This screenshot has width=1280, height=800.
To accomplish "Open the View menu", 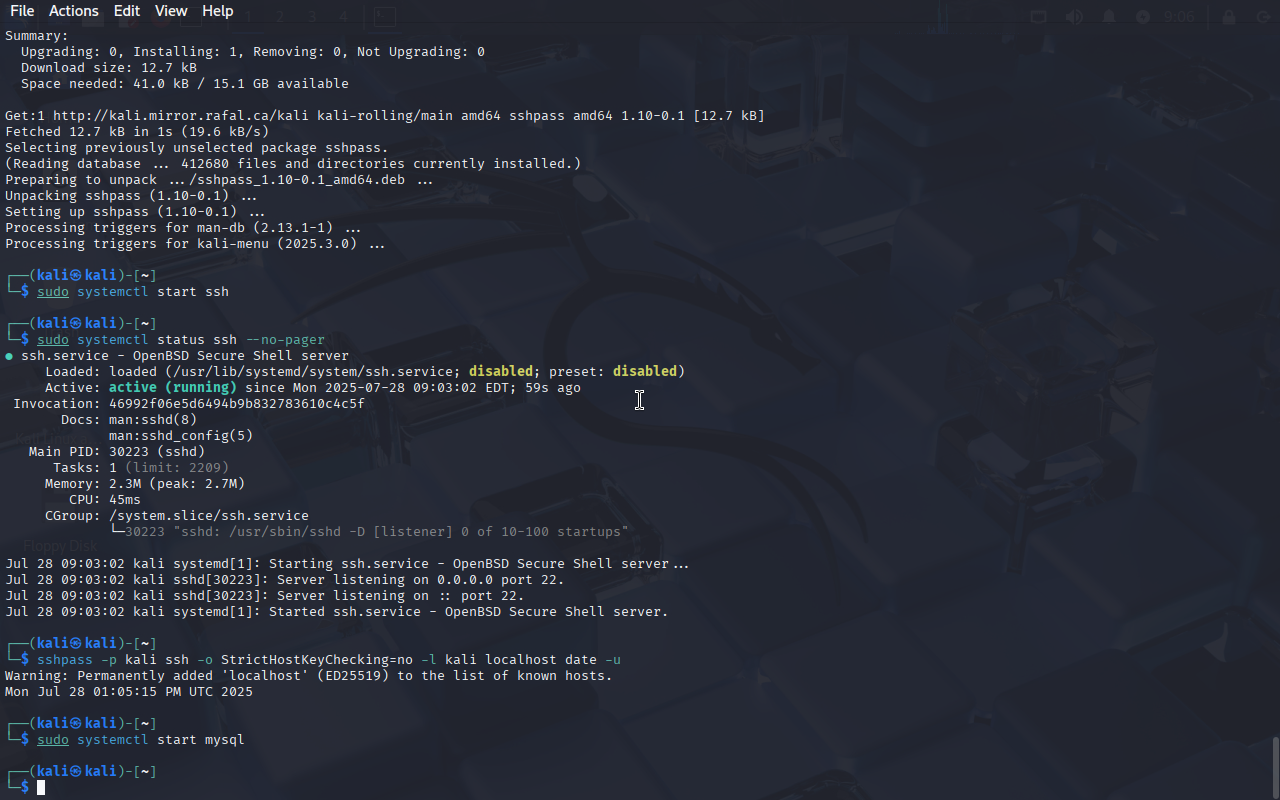I will pos(171,11).
